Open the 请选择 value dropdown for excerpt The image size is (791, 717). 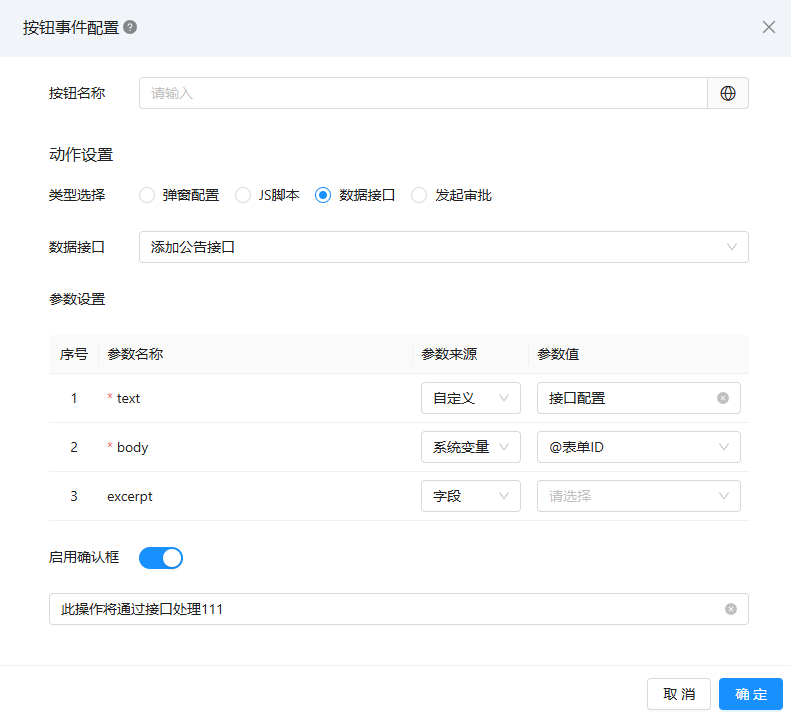[638, 496]
